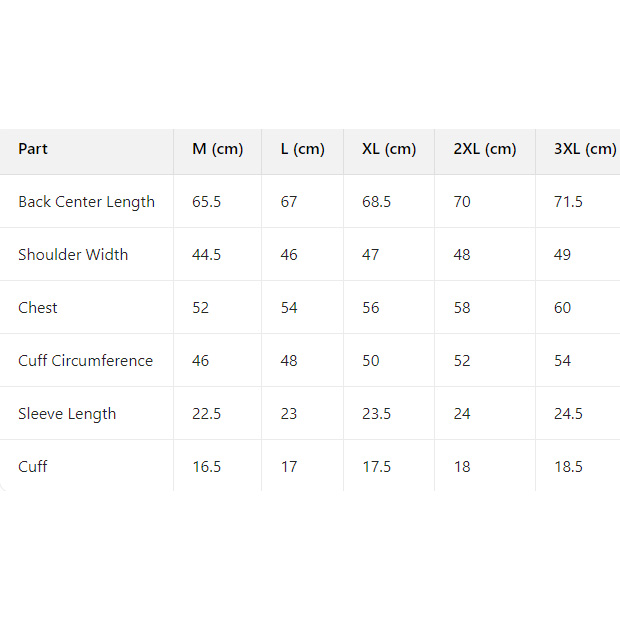Click the 2XL Cuff Circumference value 52
620x620 pixels.
(462, 361)
